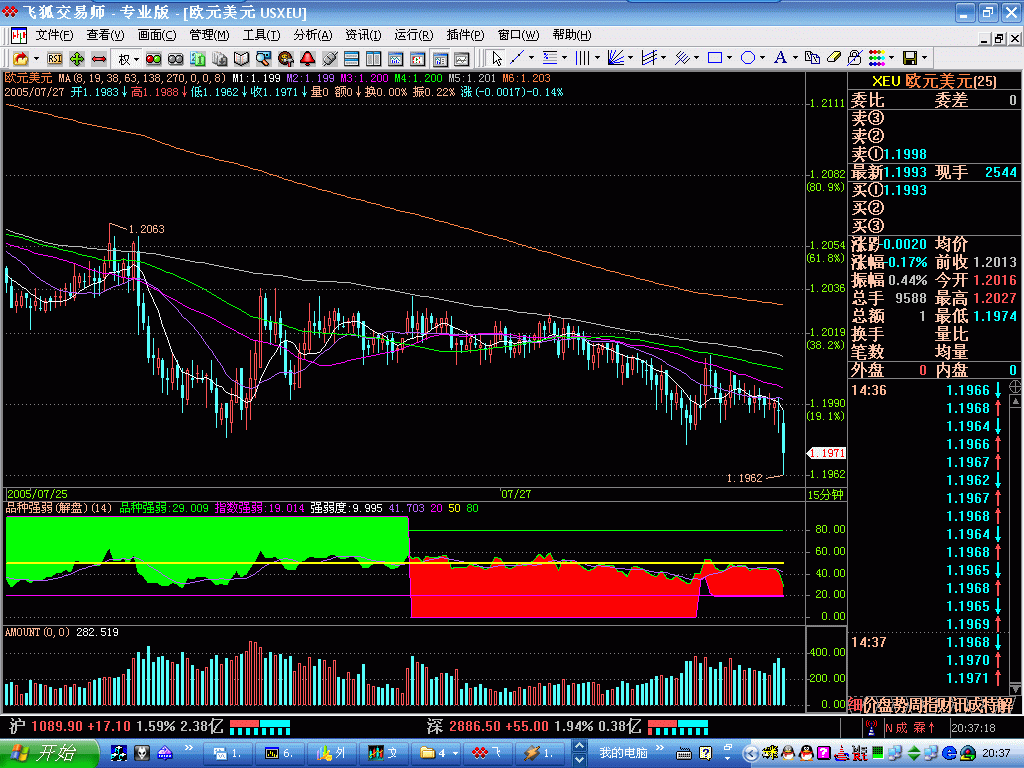Click the 21 numbered ranking icon
Viewport: 1024px width, 768px height.
pos(198,59)
